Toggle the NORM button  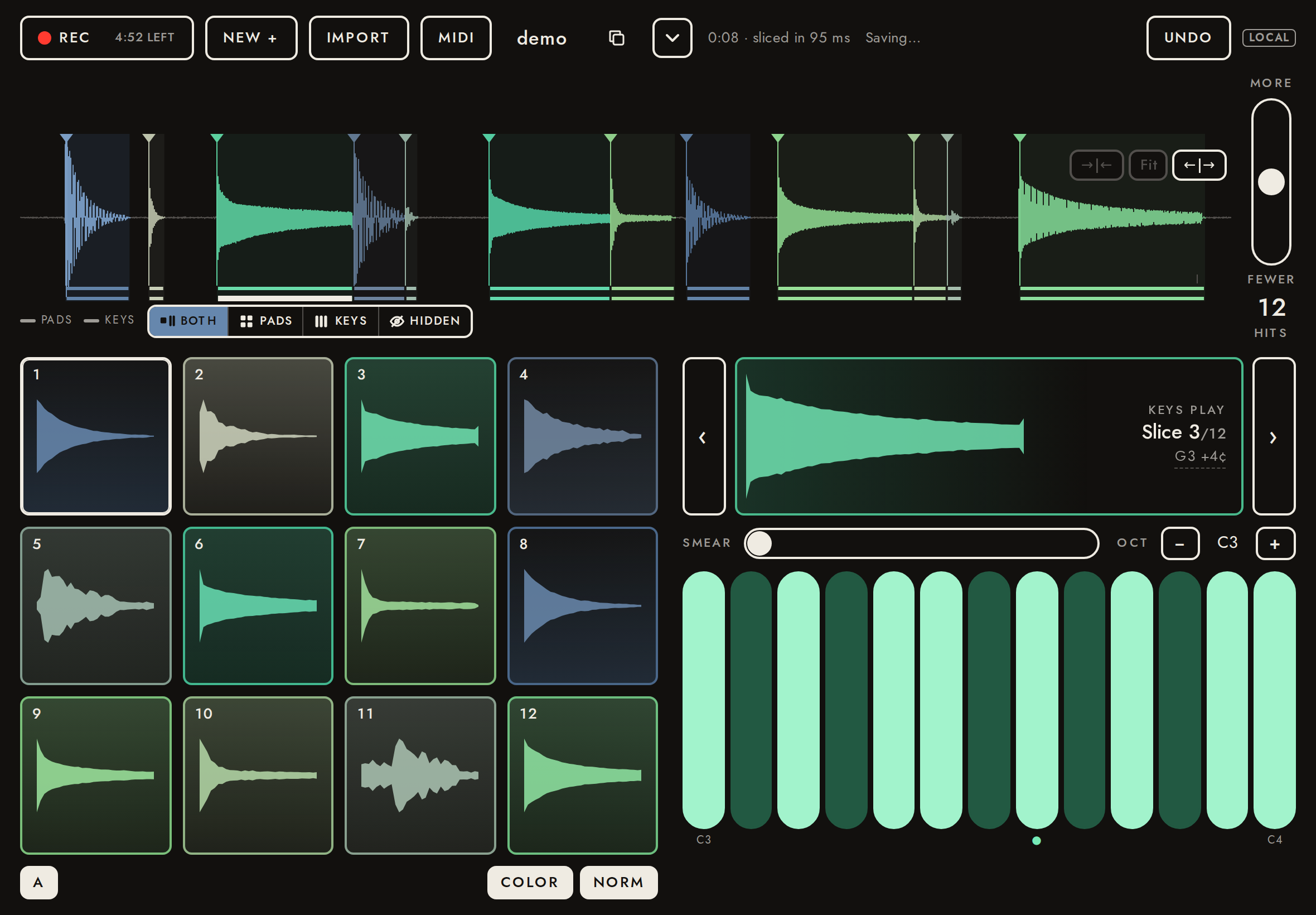click(618, 882)
